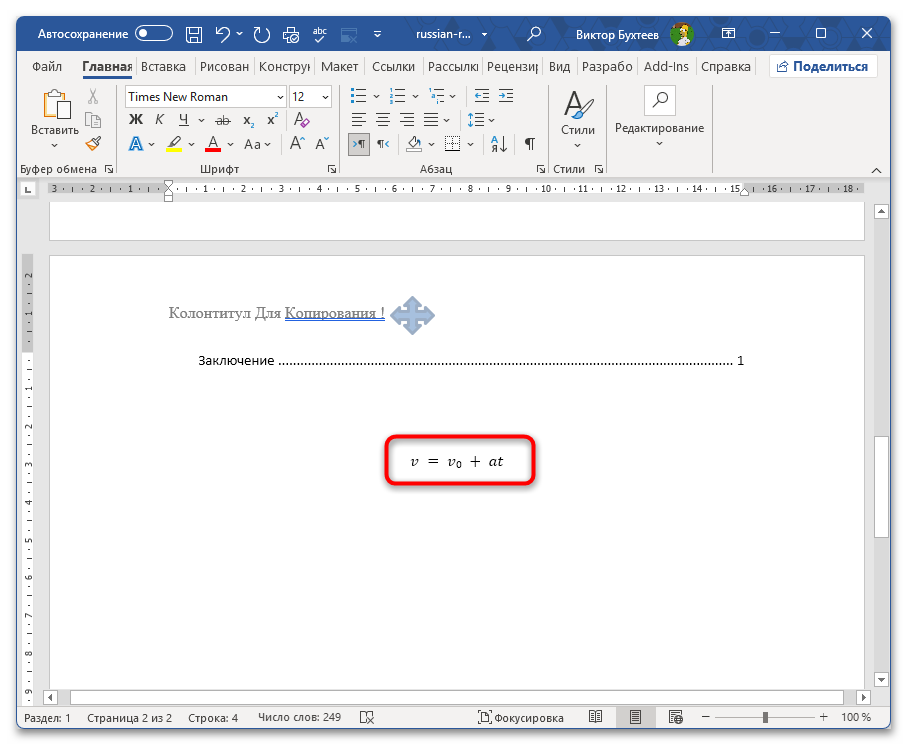907x745 pixels.
Task: Click the Redo arrow icon
Action: (261, 34)
